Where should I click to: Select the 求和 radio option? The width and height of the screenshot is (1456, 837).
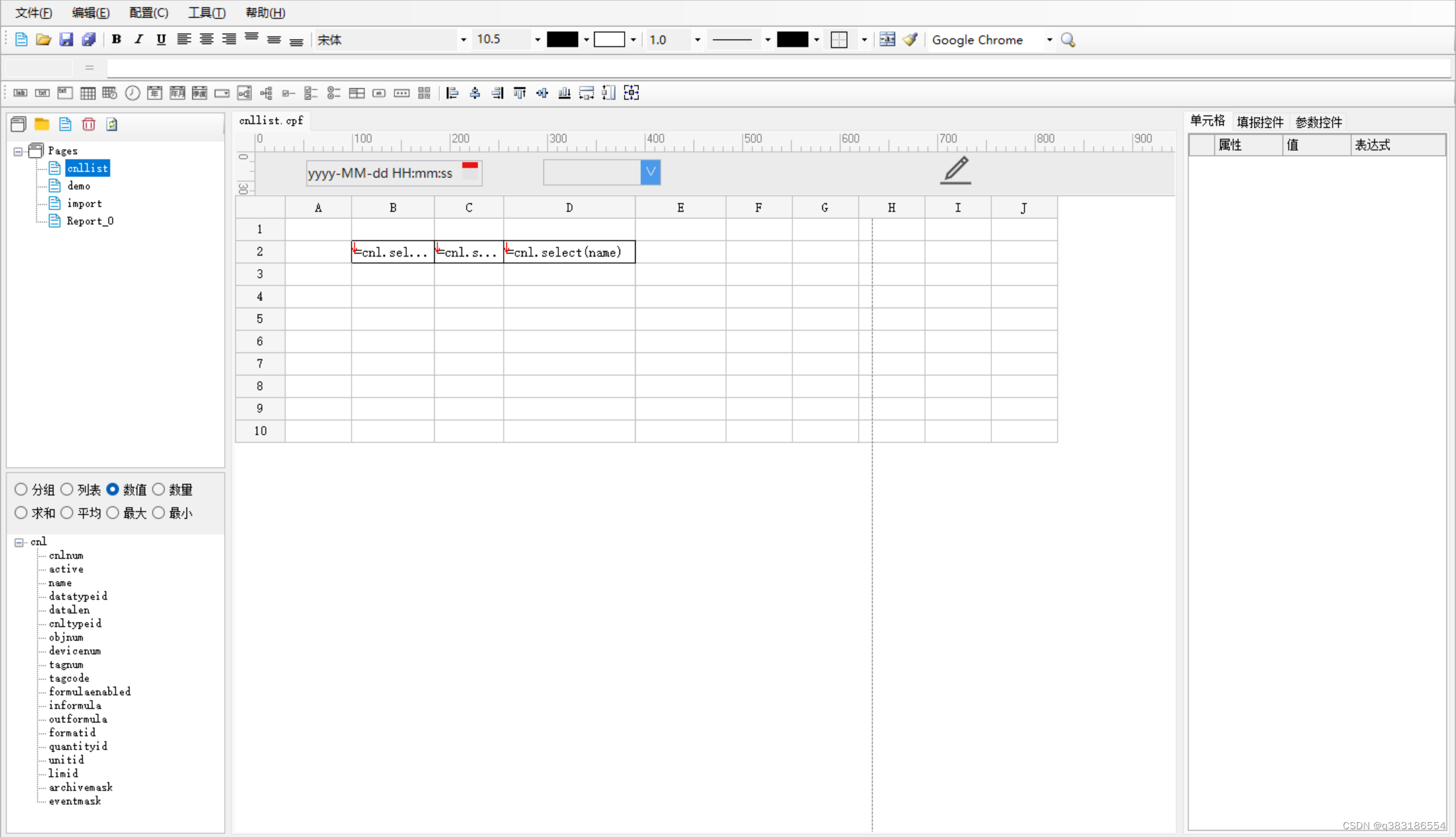tap(21, 513)
